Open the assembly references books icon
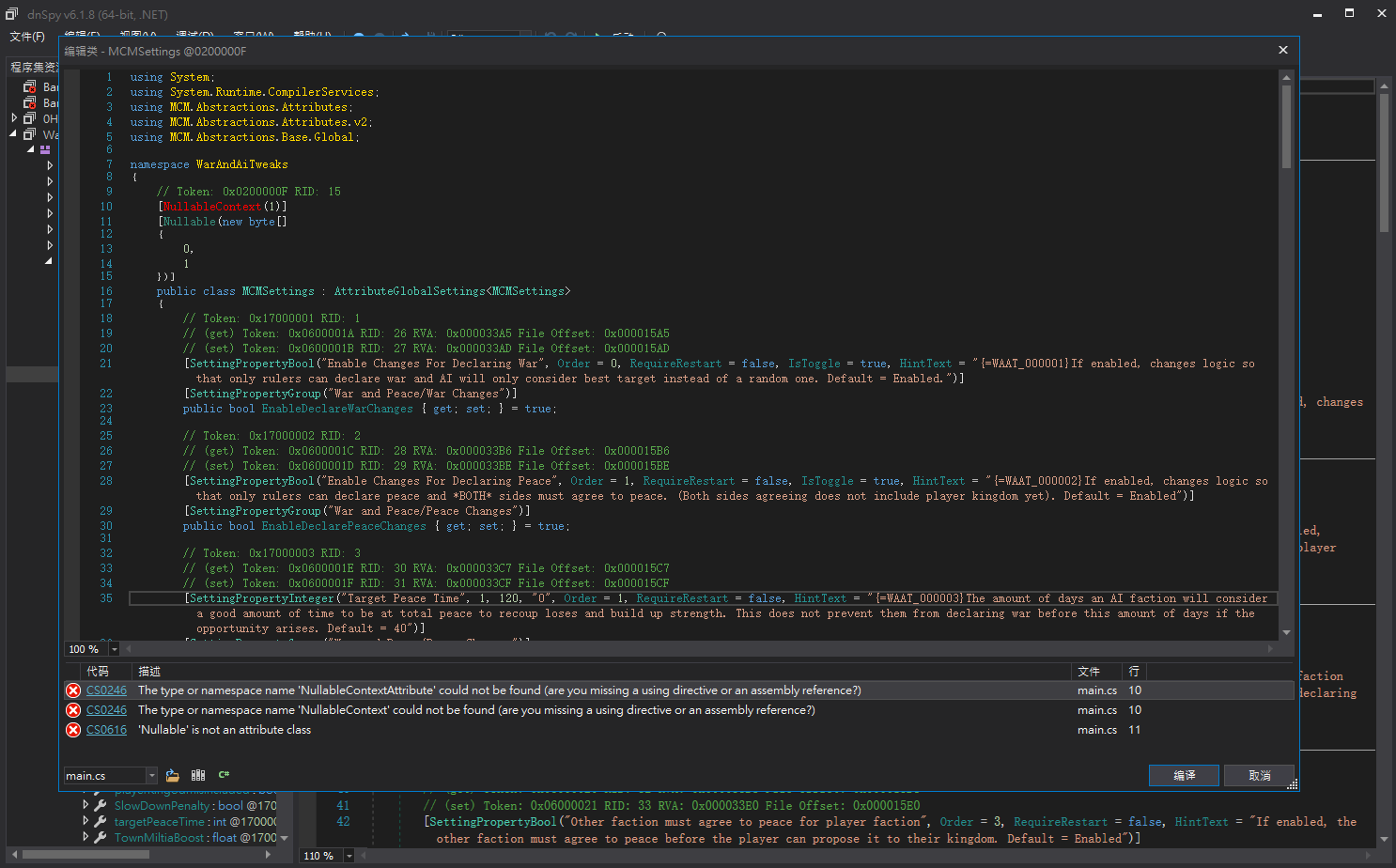The width and height of the screenshot is (1396, 868). [x=198, y=775]
